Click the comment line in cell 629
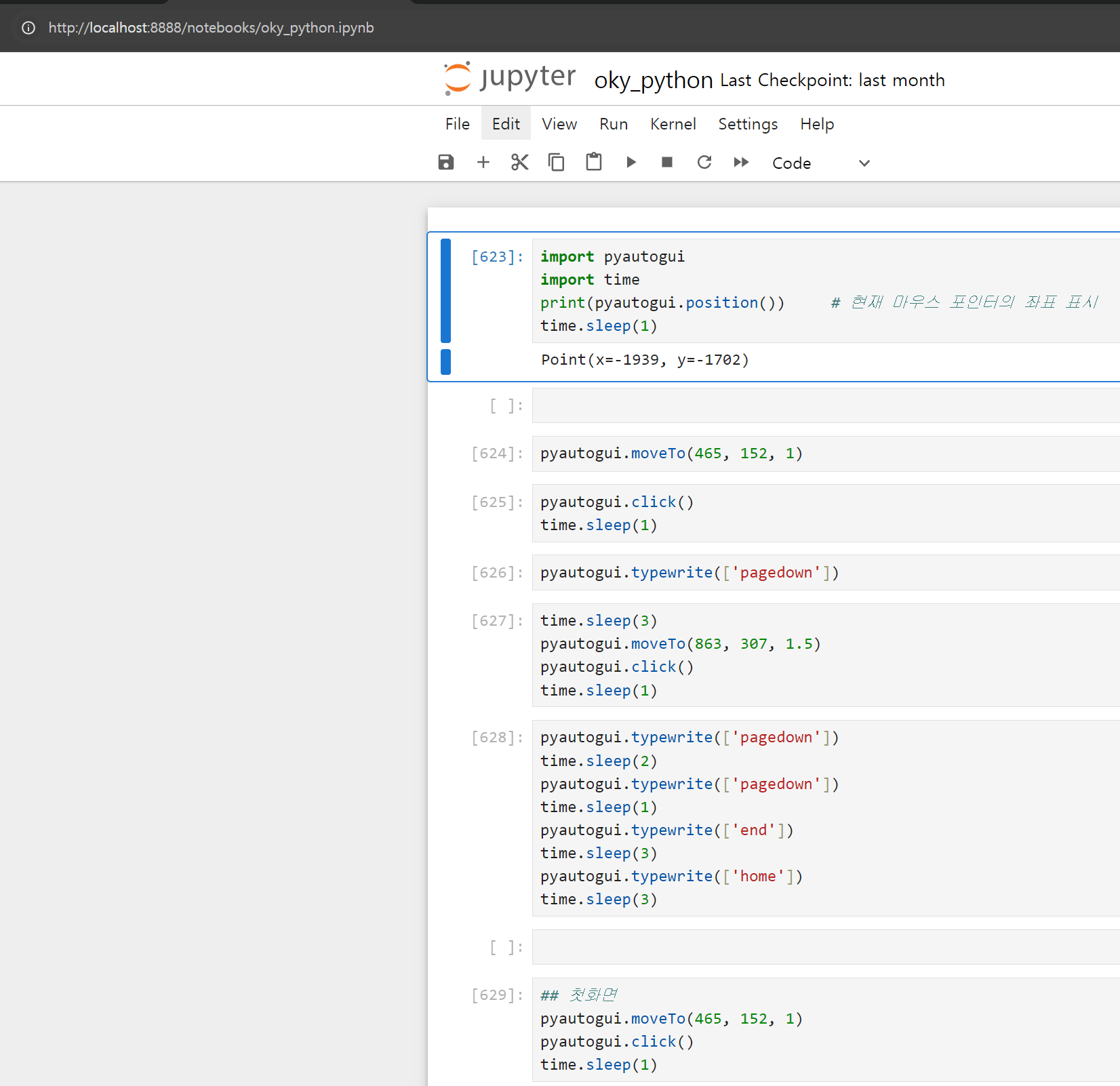The width and height of the screenshot is (1120, 1086). pyautogui.click(x=578, y=995)
